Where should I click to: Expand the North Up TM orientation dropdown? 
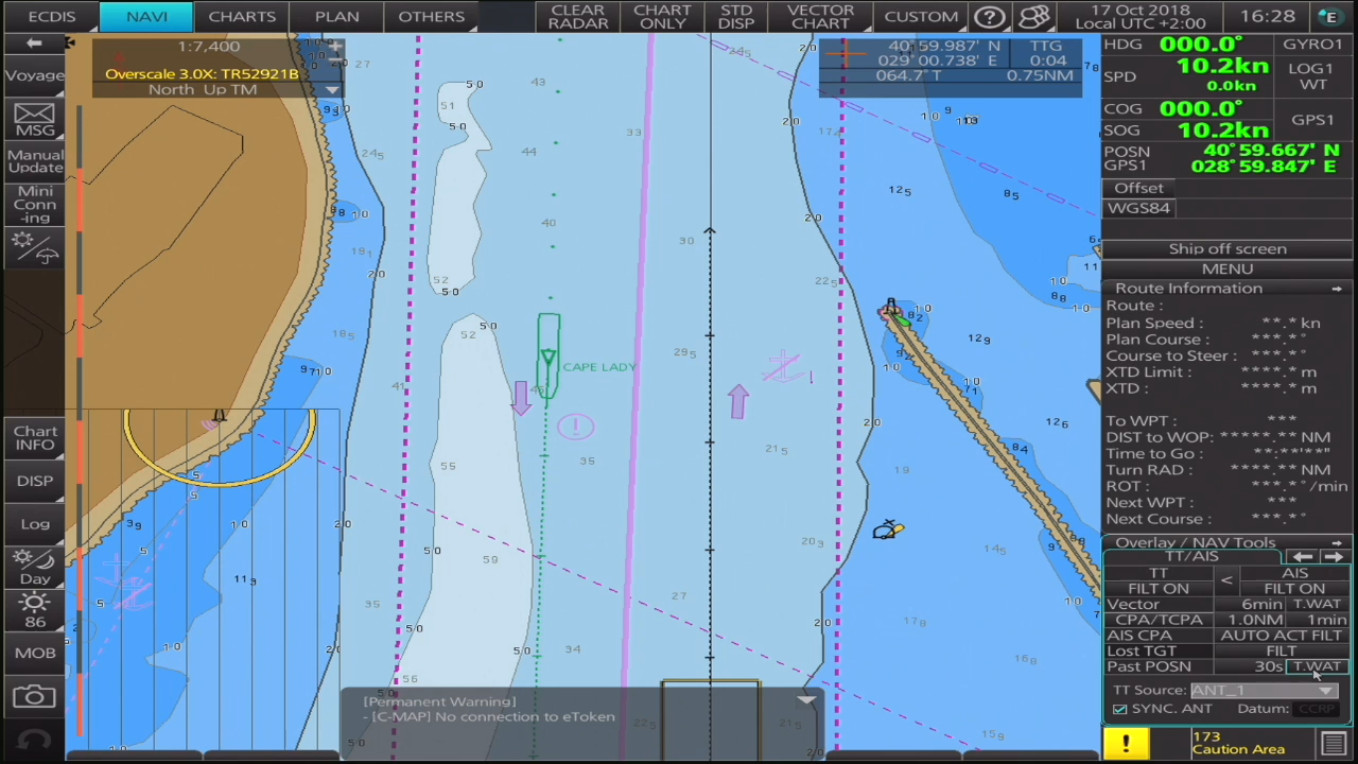332,90
